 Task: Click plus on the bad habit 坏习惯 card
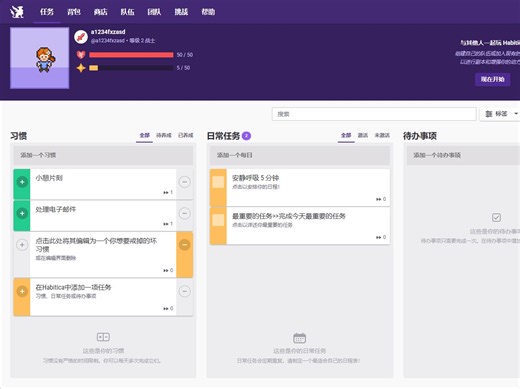22,245
